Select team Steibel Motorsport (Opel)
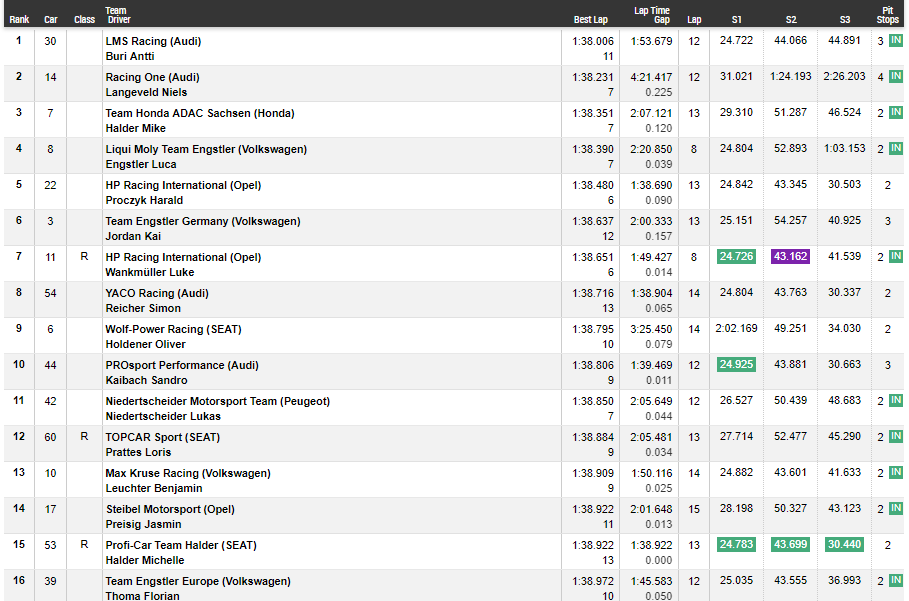 pos(170,509)
